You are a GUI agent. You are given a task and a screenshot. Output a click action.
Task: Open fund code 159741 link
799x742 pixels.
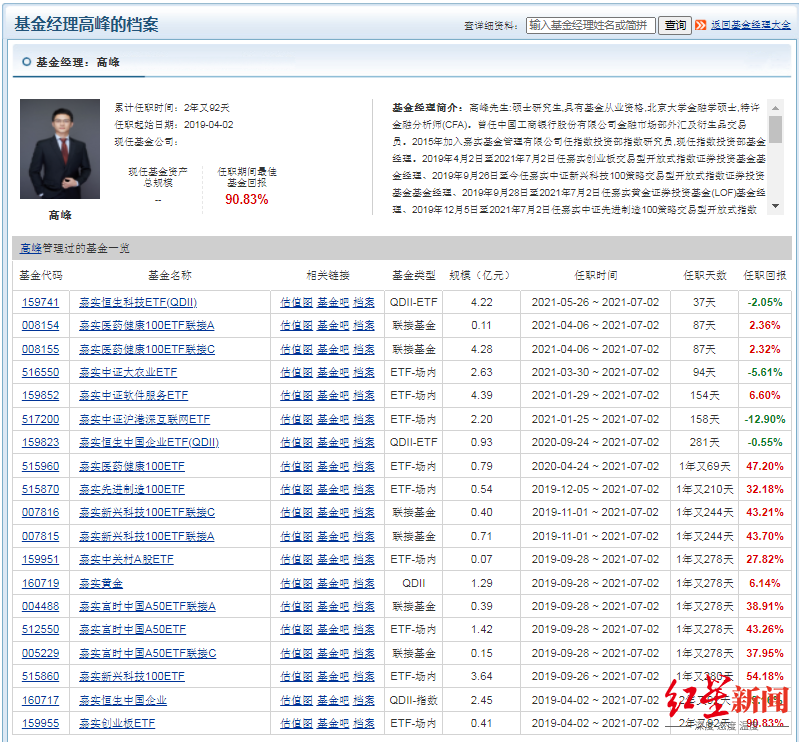pos(40,302)
